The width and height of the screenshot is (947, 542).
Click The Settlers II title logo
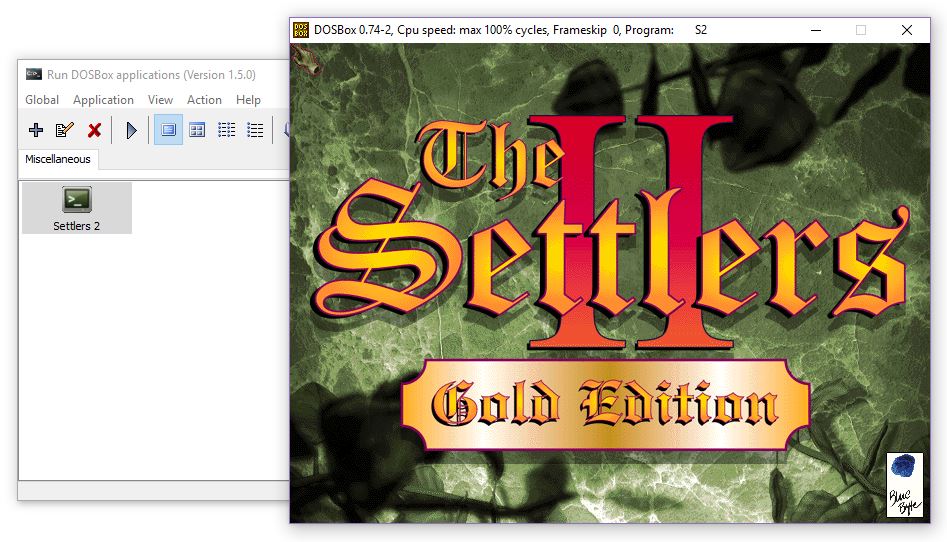pos(610,233)
